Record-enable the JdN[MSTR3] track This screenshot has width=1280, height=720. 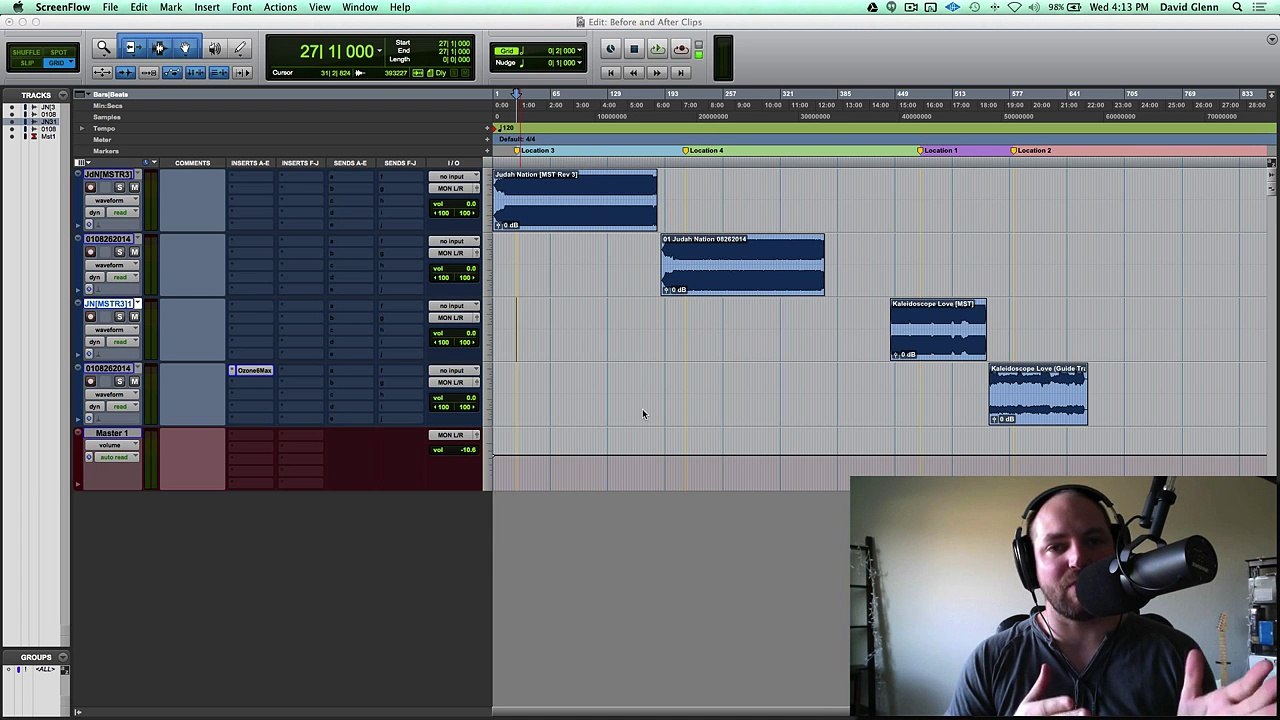pyautogui.click(x=91, y=188)
